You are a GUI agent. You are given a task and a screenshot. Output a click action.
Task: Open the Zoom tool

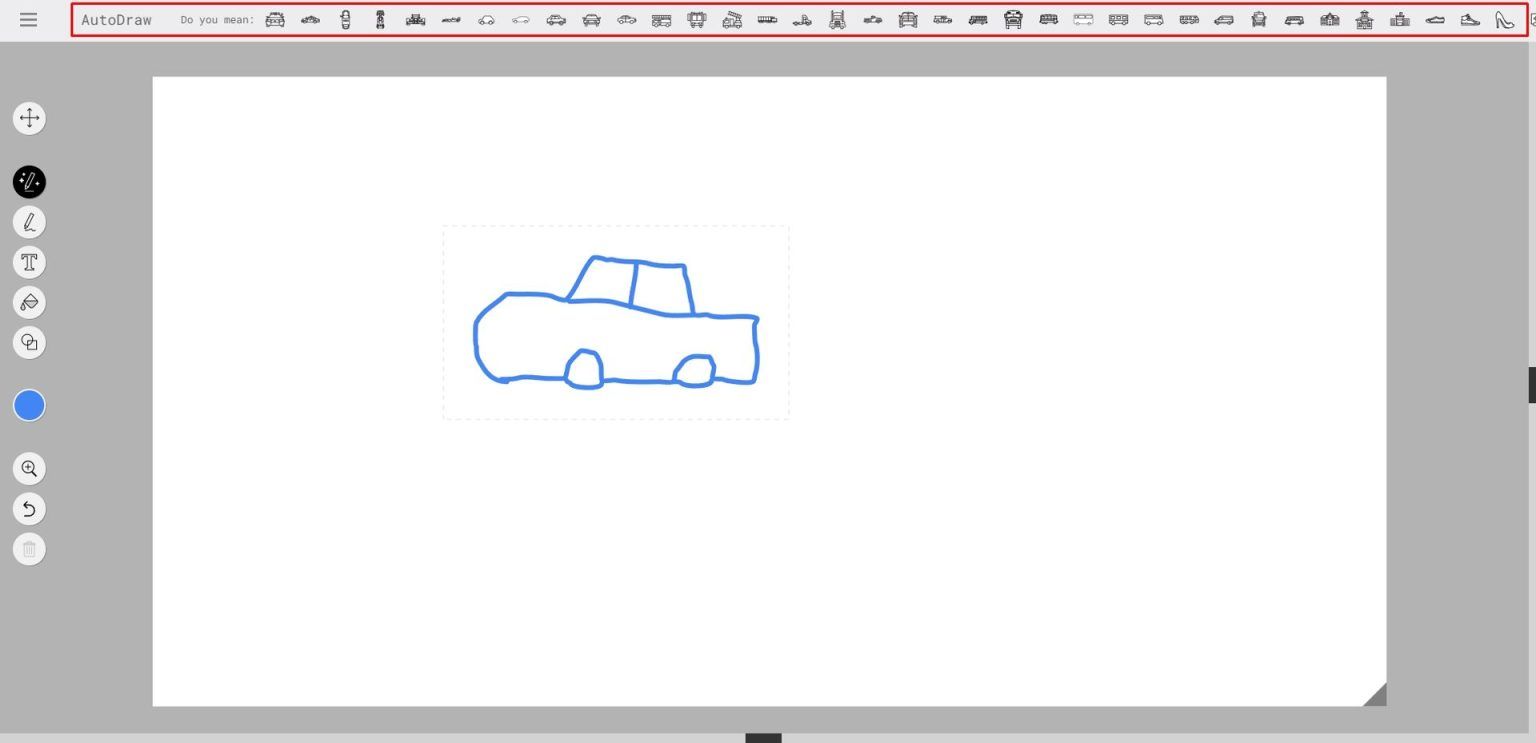pyautogui.click(x=29, y=468)
